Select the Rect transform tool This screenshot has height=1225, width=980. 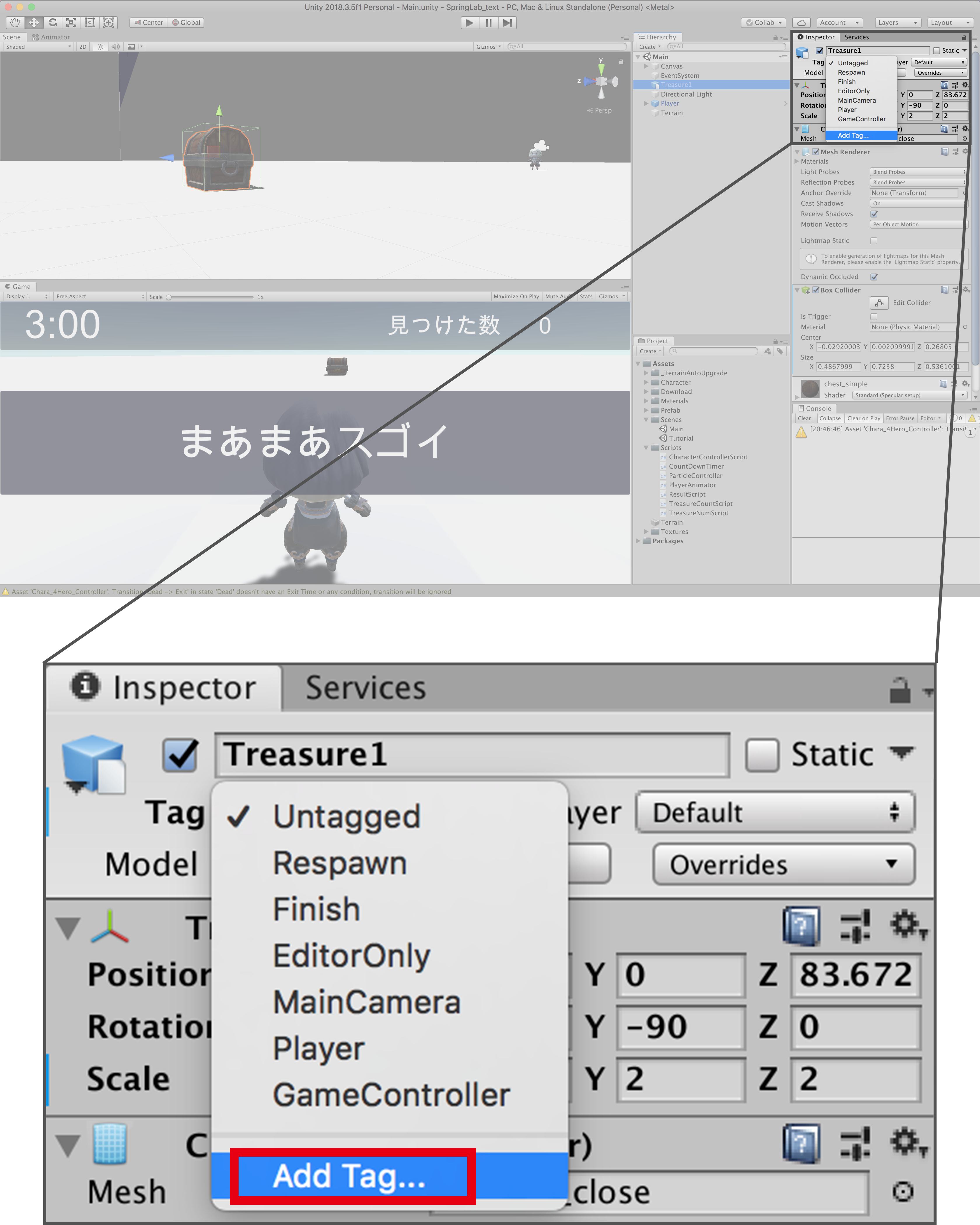point(90,23)
